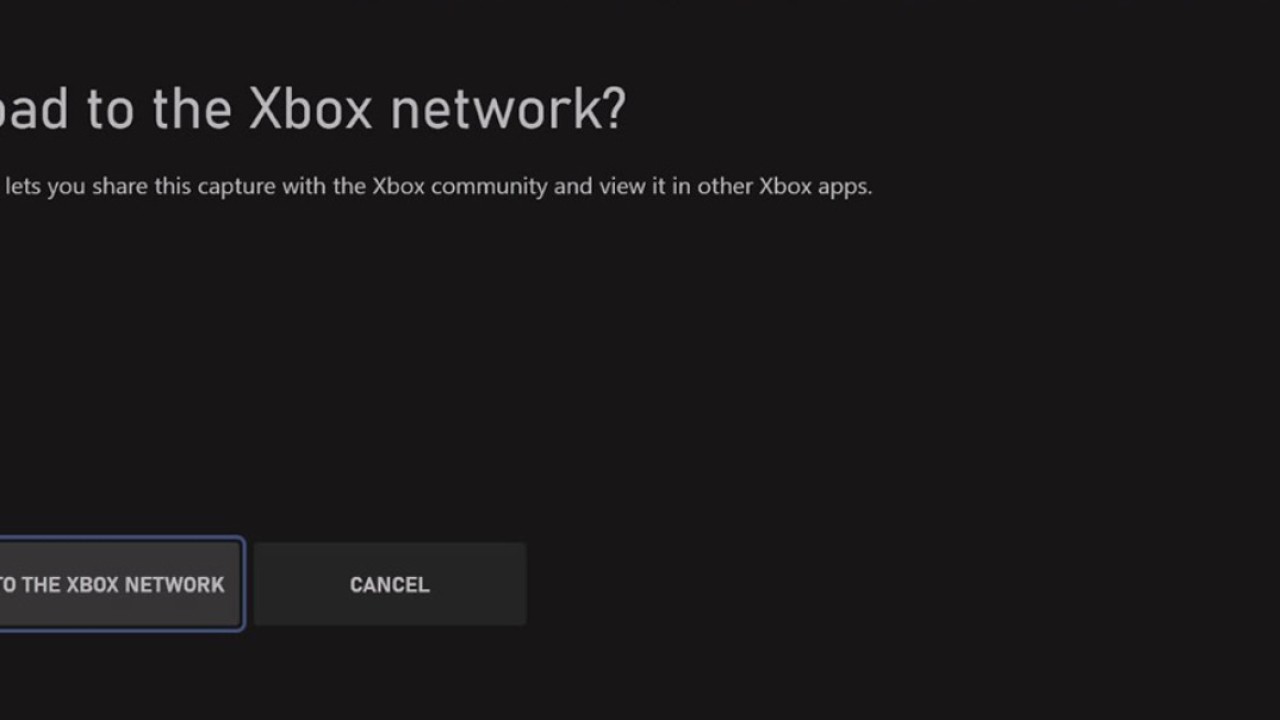The width and height of the screenshot is (1280, 720).
Task: Confirm upload to the Xbox network
Action: point(118,585)
